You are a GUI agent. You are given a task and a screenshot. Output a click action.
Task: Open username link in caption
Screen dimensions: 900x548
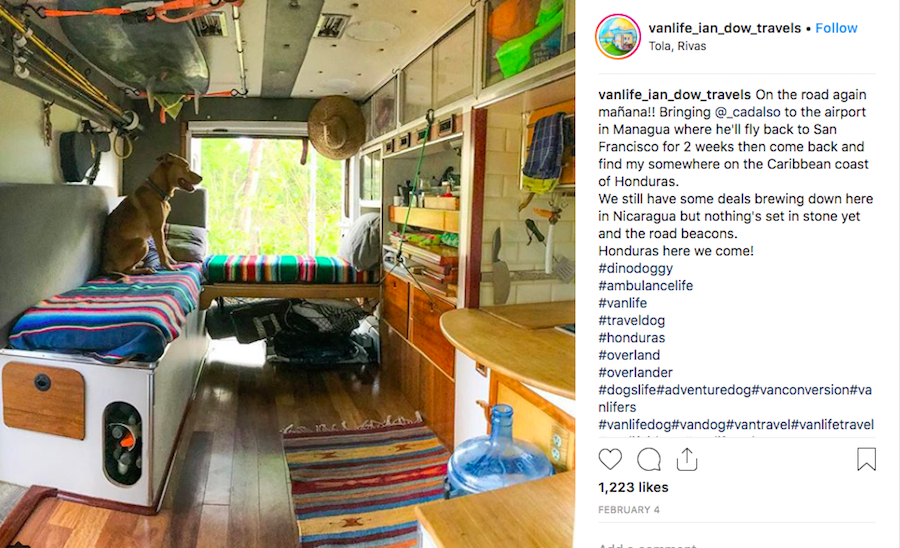(x=674, y=95)
